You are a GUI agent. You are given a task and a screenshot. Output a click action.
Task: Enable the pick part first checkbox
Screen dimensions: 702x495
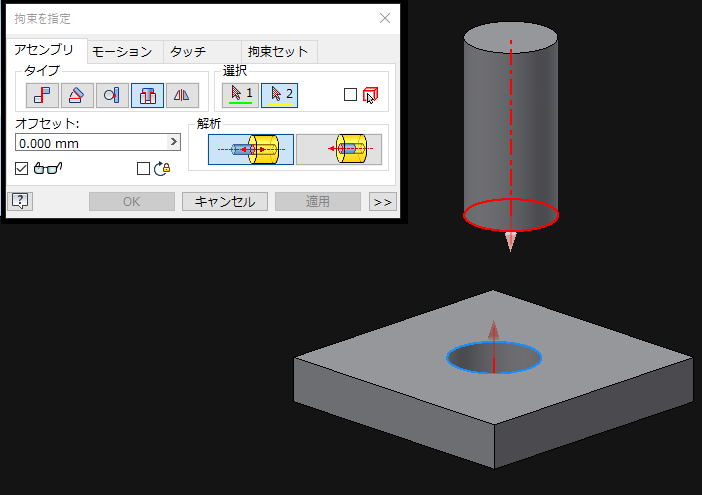(350, 95)
